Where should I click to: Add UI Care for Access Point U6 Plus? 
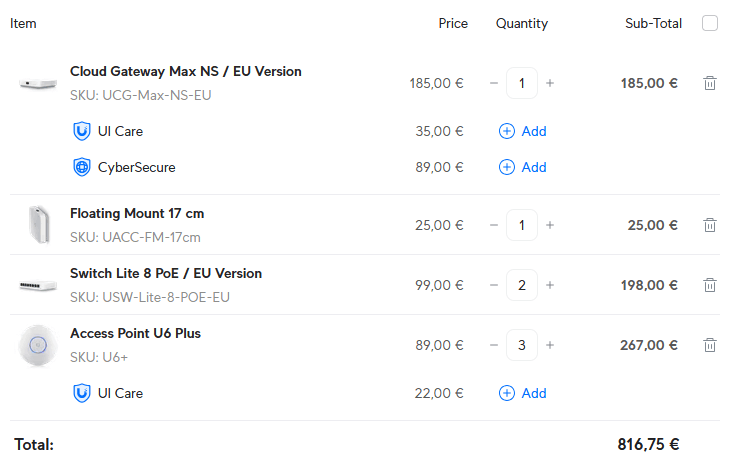coord(522,393)
